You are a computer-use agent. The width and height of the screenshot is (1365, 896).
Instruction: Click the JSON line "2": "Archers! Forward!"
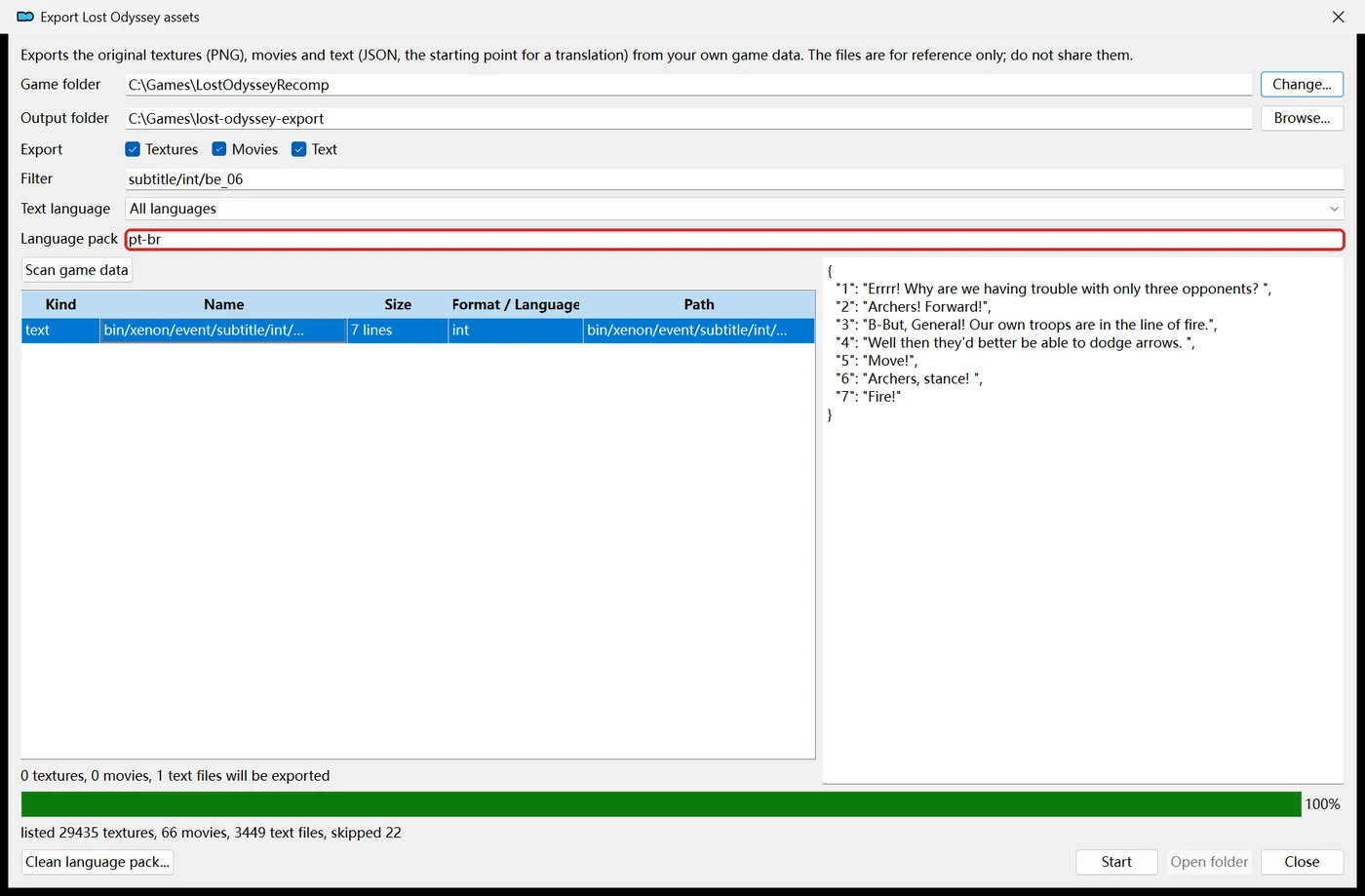914,307
